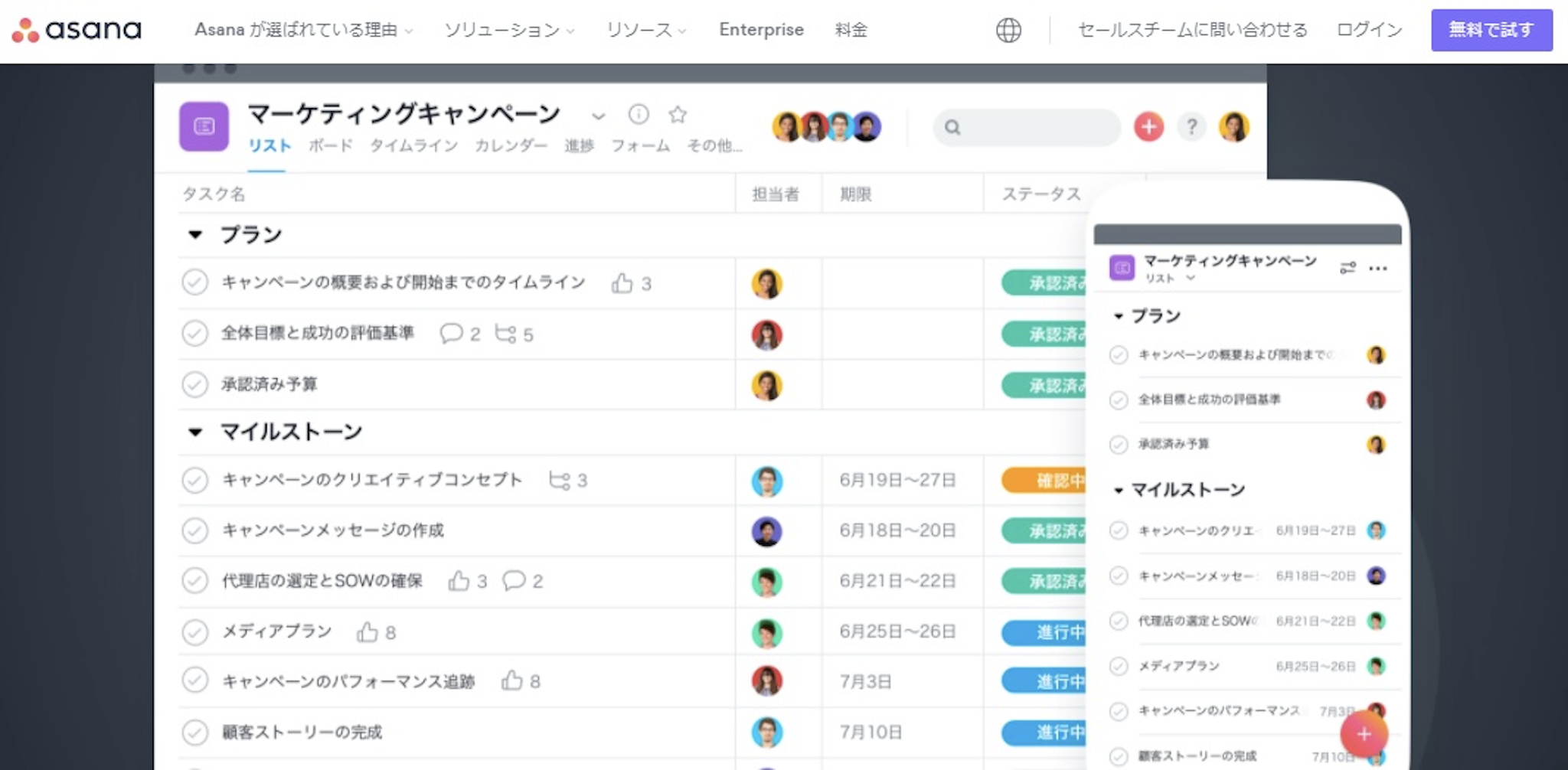Click the orange plus button in mobile view
Image resolution: width=1568 pixels, height=770 pixels.
(1364, 734)
